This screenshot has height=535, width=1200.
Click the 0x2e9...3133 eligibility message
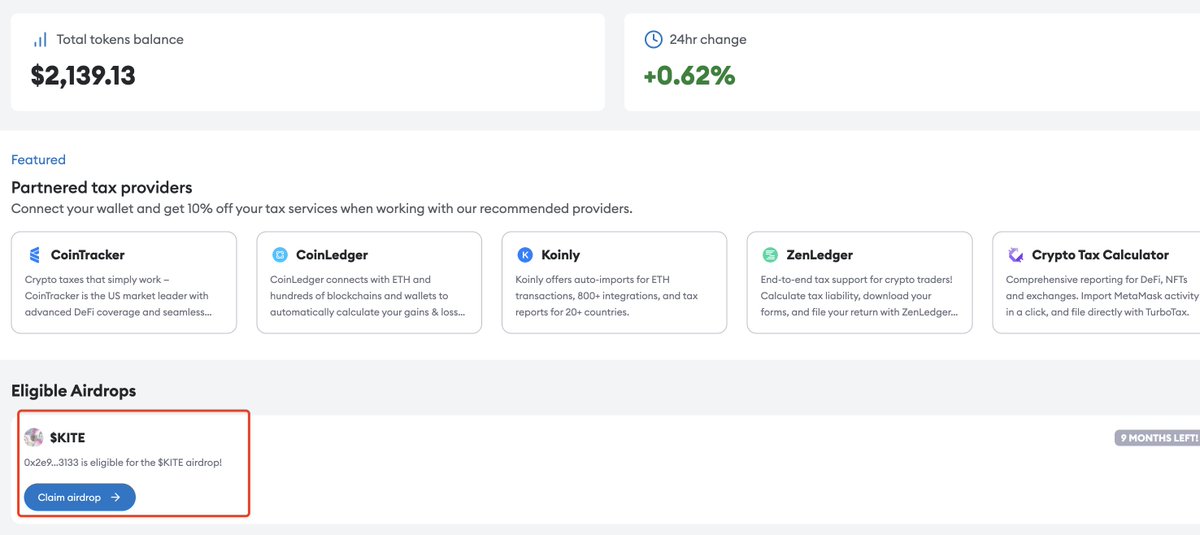tap(123, 463)
